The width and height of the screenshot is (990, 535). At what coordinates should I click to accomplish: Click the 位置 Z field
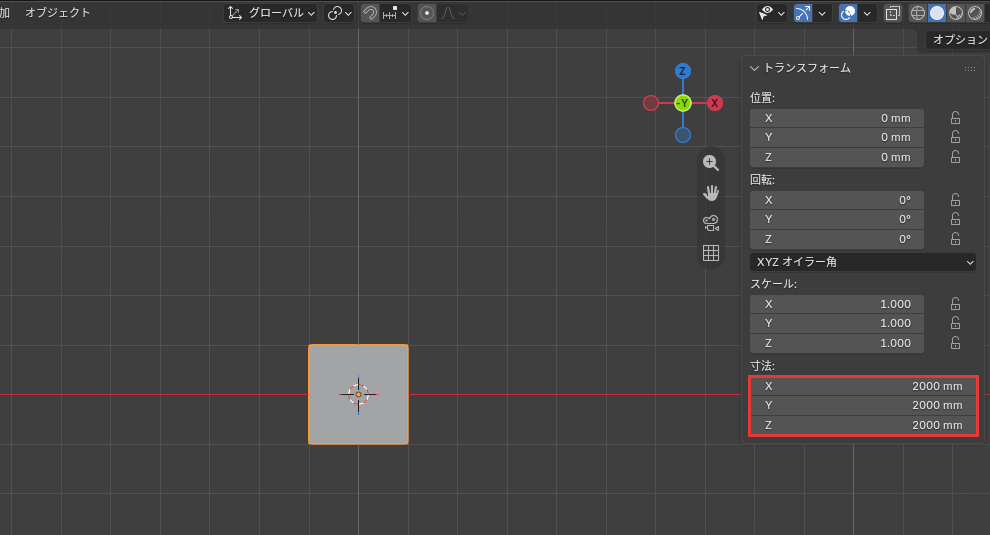(x=837, y=157)
